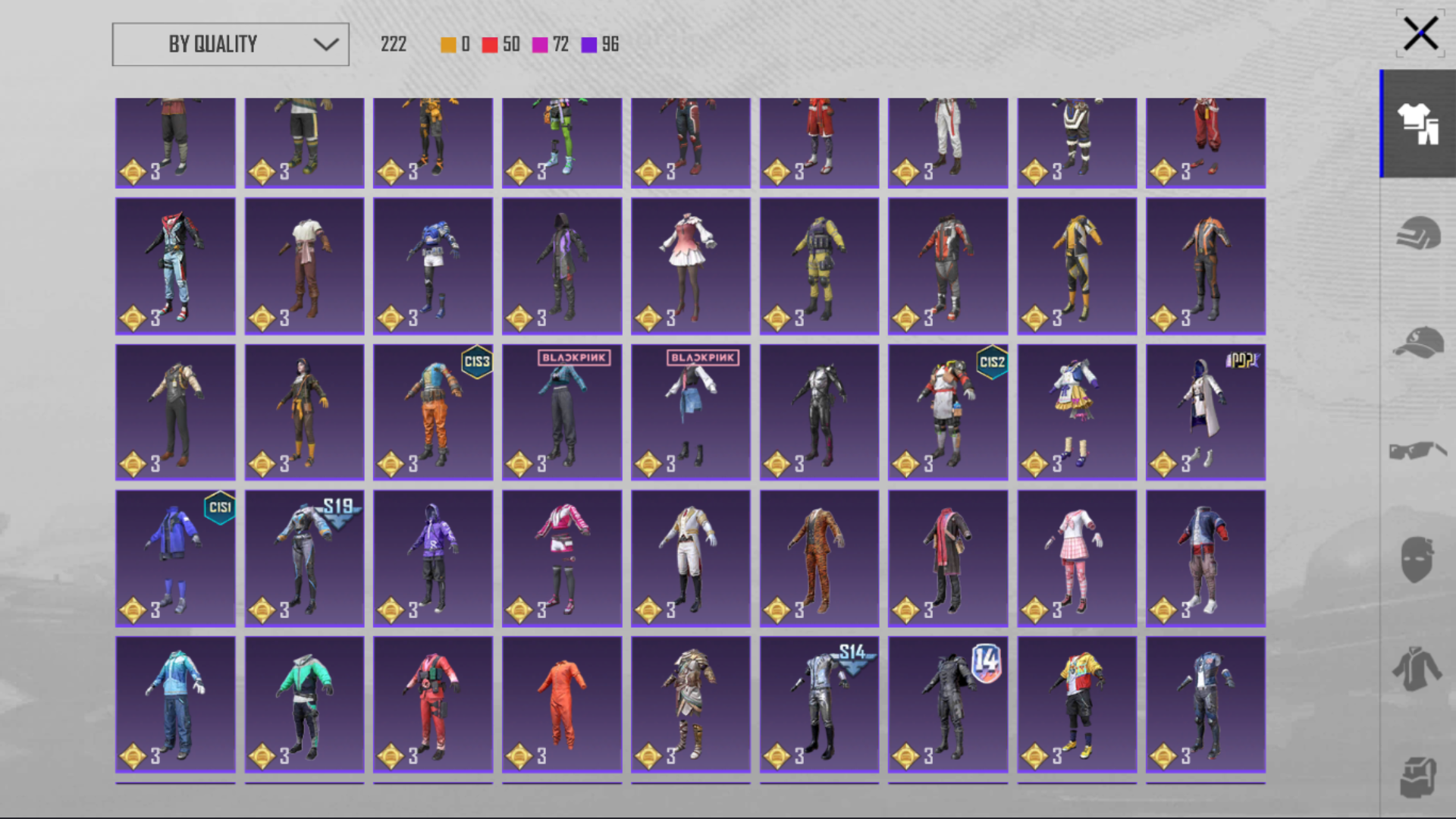Select the S14 season outfit
This screenshot has width=1456, height=819.
click(x=819, y=704)
